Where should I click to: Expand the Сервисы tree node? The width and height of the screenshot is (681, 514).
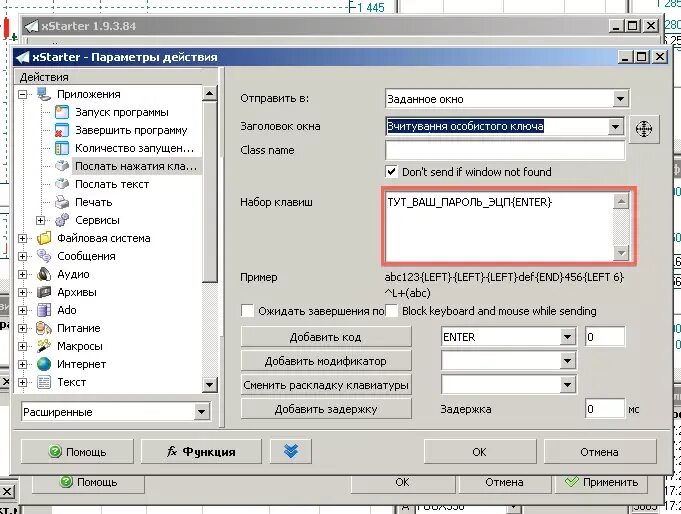tap(40, 220)
